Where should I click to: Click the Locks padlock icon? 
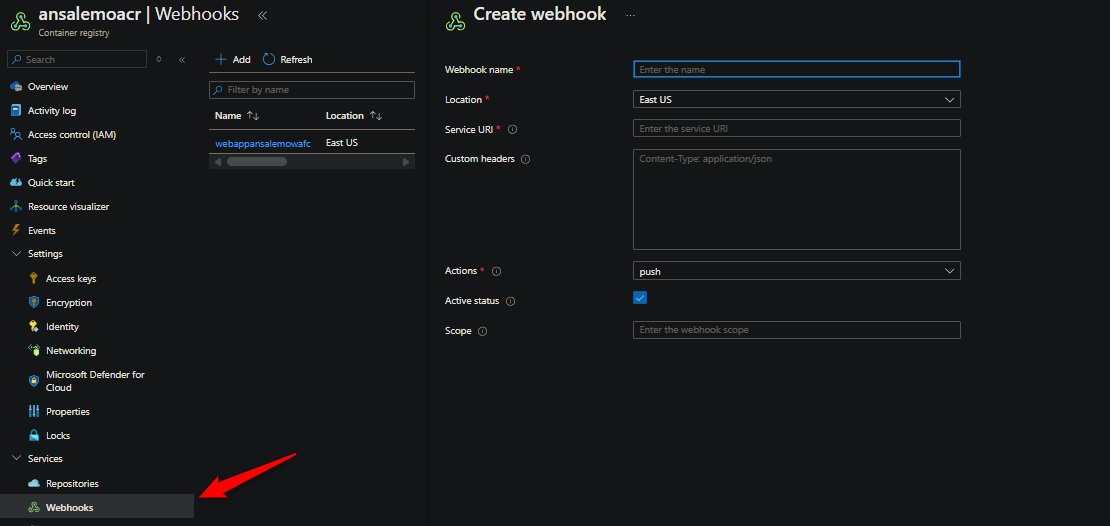click(33, 435)
